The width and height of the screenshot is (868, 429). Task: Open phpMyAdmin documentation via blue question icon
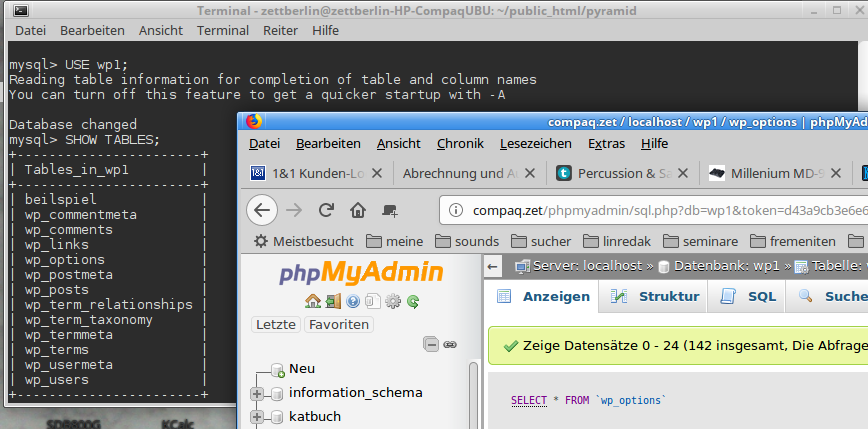(352, 300)
